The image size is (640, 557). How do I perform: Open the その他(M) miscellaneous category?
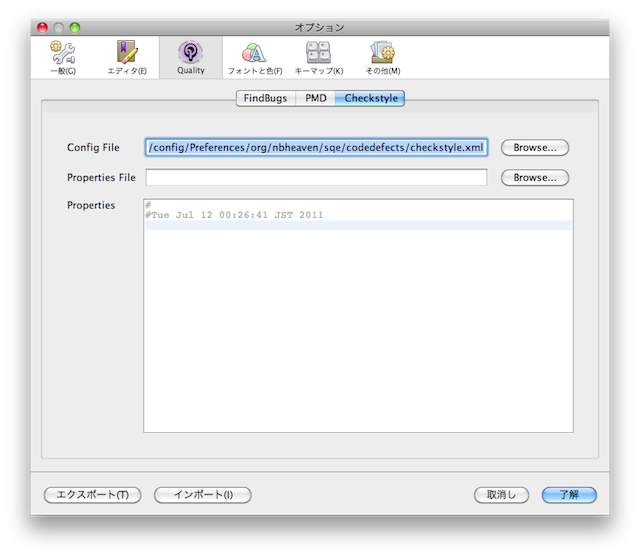[x=381, y=57]
